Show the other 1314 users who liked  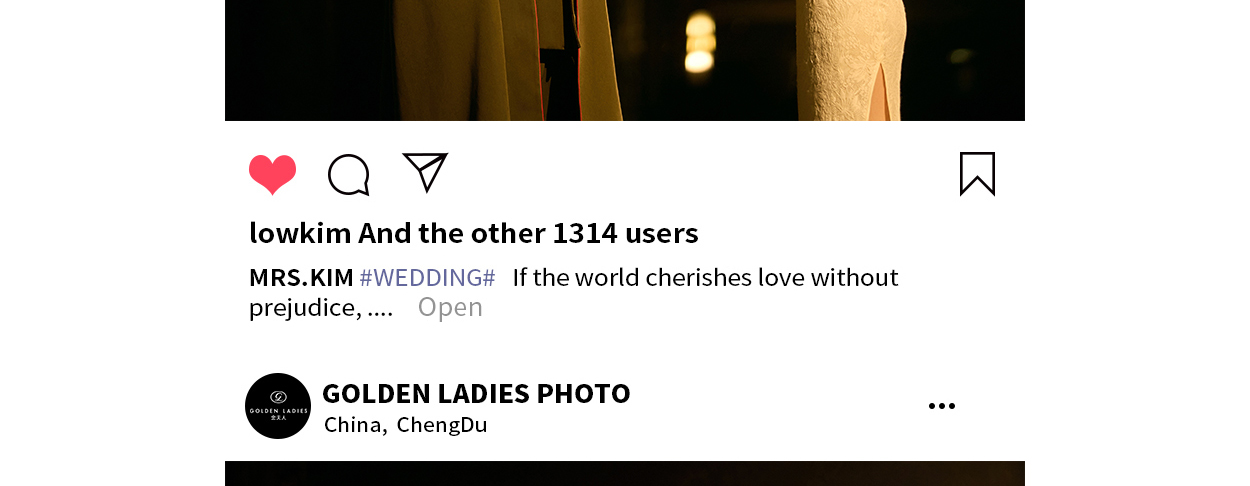click(x=528, y=233)
